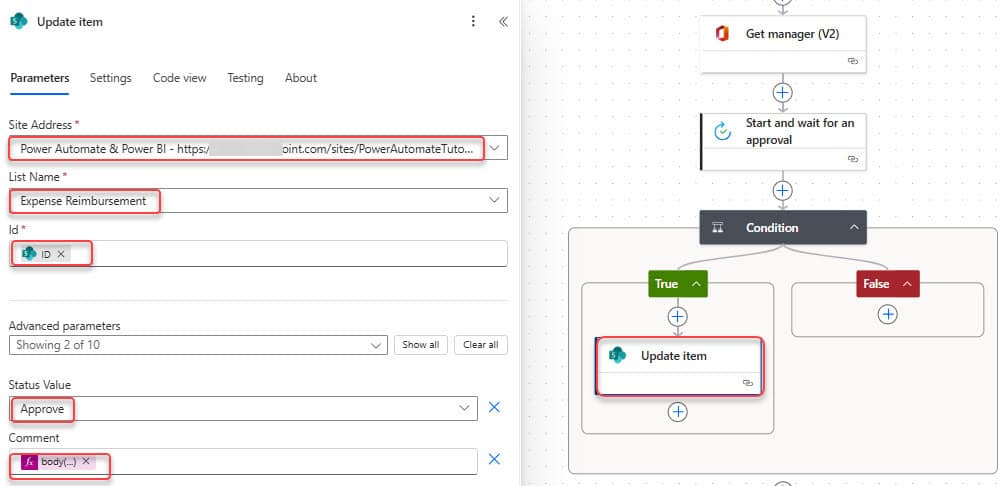Expand the Site Address dropdown
The image size is (1004, 486).
(495, 148)
